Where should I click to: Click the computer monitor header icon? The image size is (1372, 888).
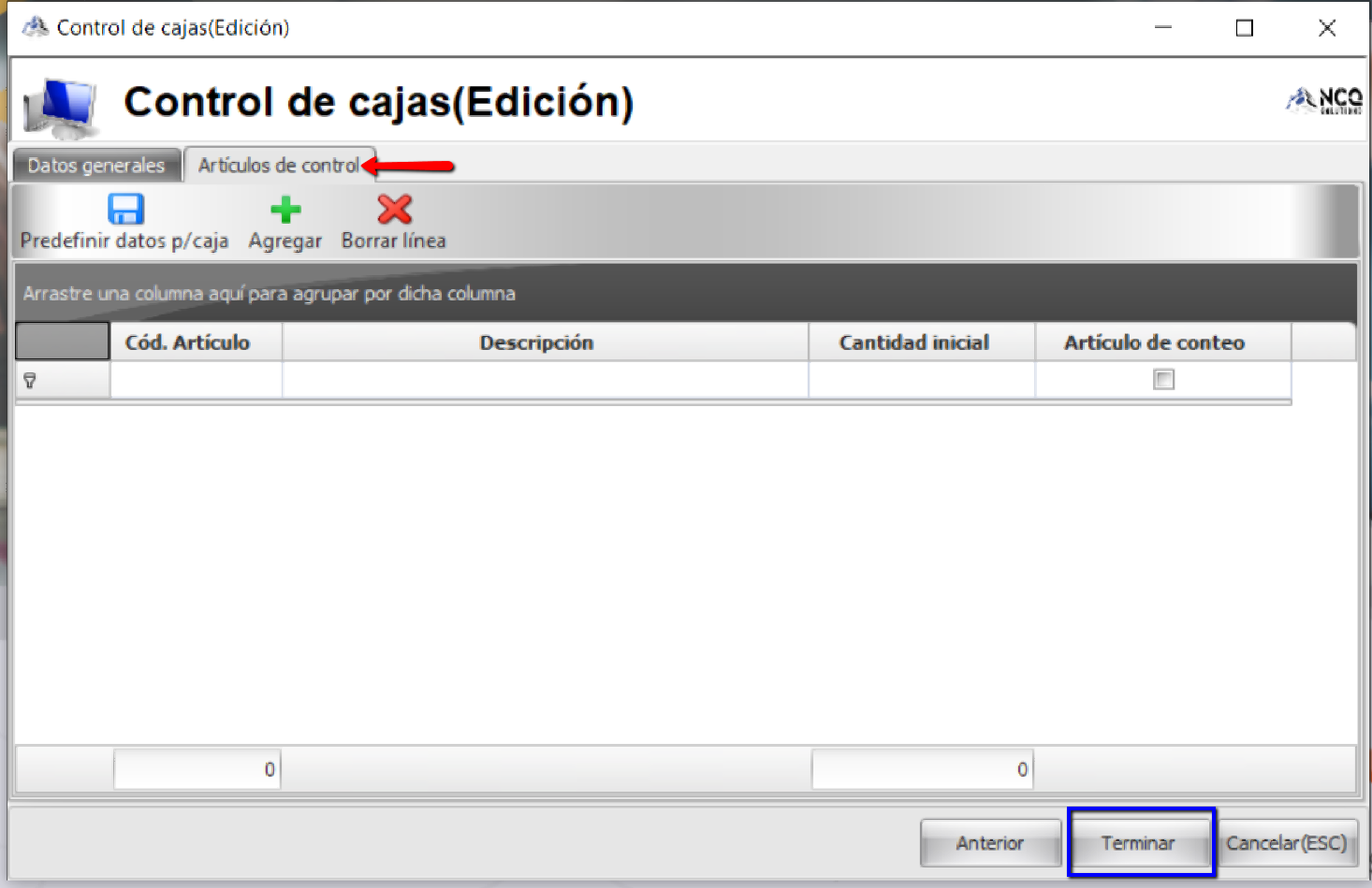pyautogui.click(x=59, y=103)
